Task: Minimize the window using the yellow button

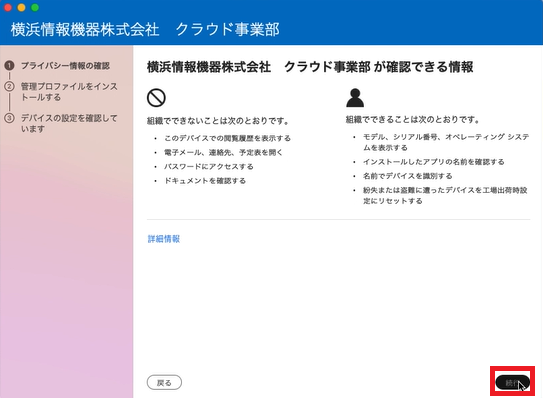Action: coord(21,7)
